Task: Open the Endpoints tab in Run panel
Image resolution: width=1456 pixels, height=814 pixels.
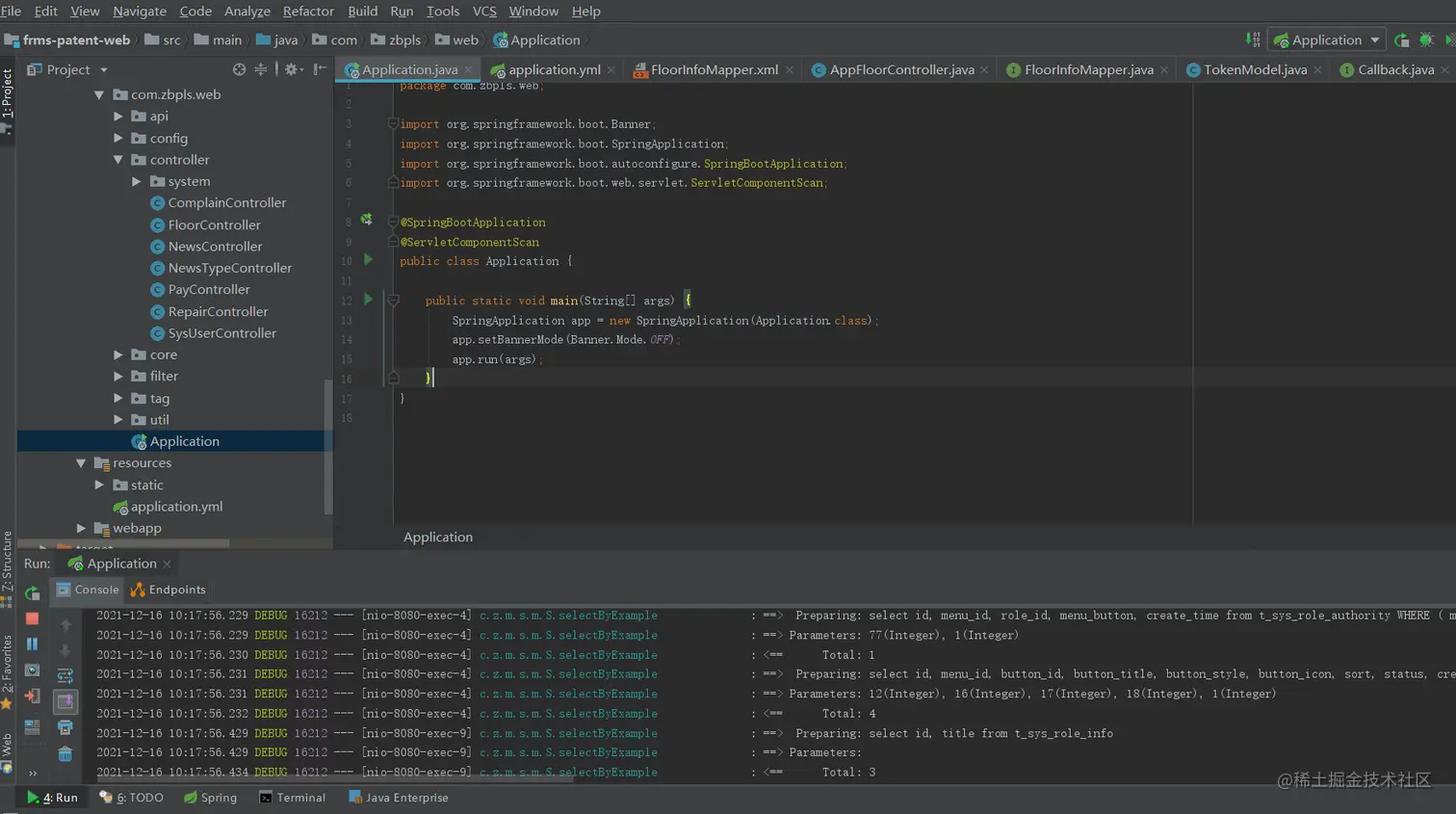Action: [x=169, y=590]
